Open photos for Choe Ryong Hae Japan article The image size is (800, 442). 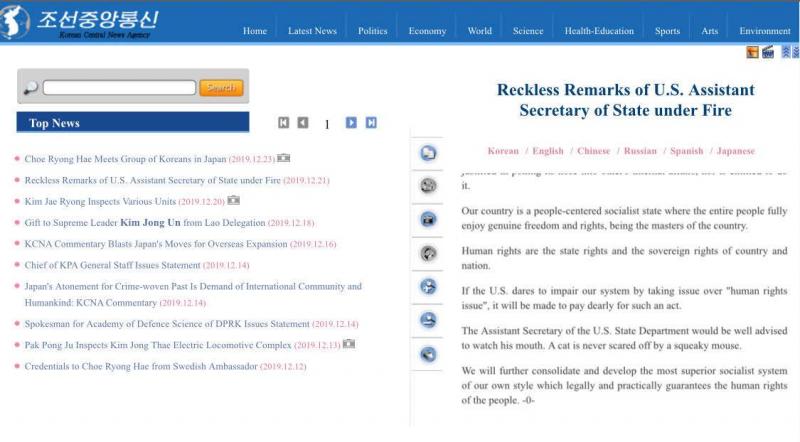284,158
